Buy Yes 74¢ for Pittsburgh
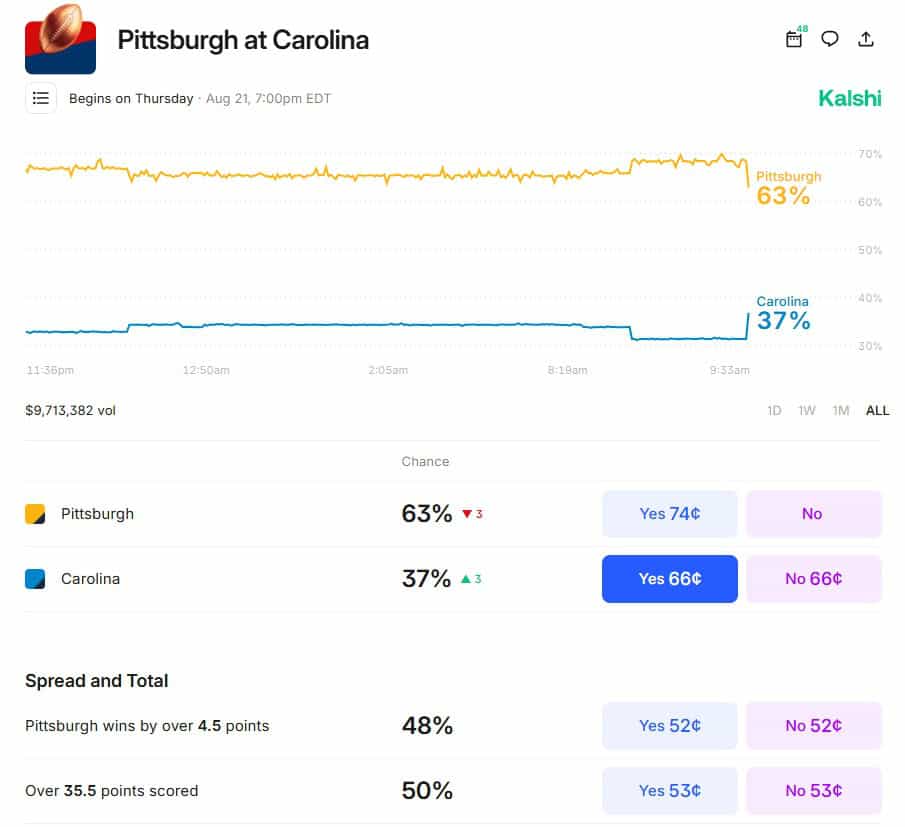This screenshot has width=905, height=827. pos(670,514)
